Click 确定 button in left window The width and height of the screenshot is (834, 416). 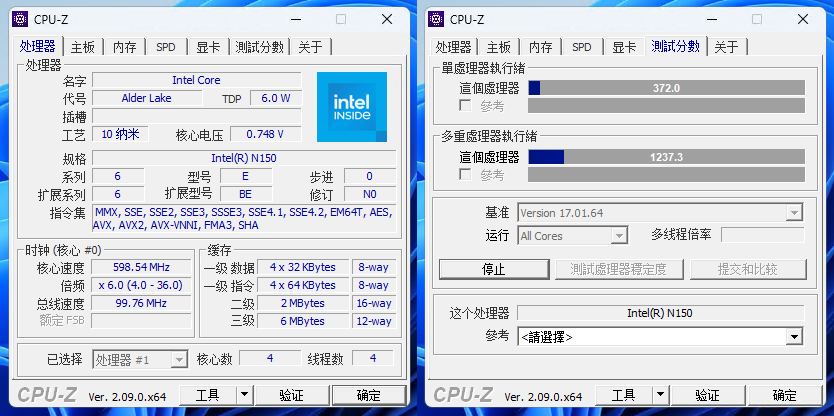point(369,395)
